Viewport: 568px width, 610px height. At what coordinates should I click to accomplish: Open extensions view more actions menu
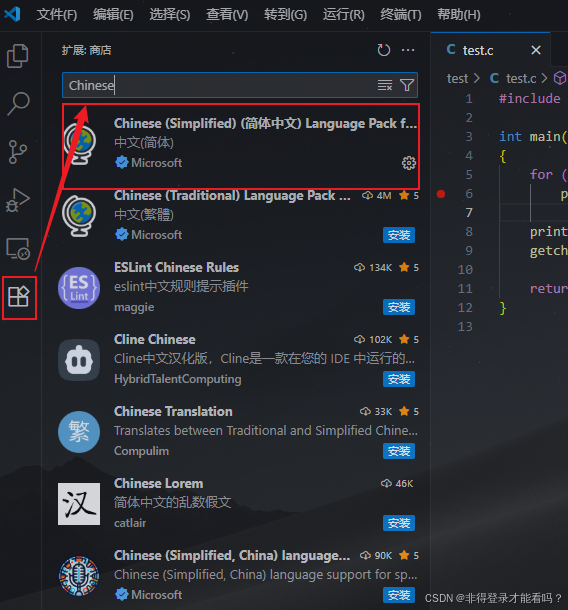[408, 50]
